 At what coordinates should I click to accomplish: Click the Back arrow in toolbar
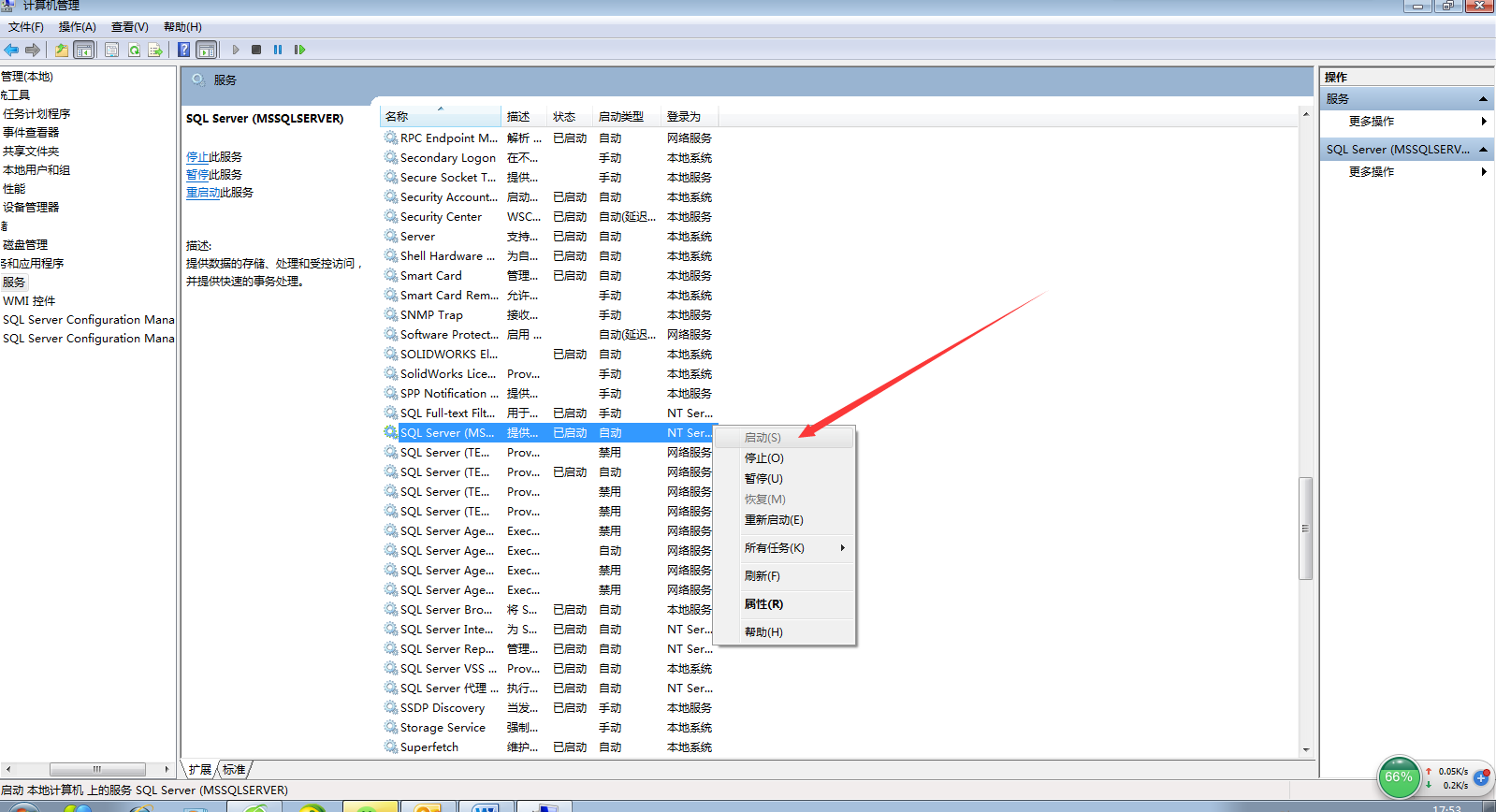click(x=11, y=50)
